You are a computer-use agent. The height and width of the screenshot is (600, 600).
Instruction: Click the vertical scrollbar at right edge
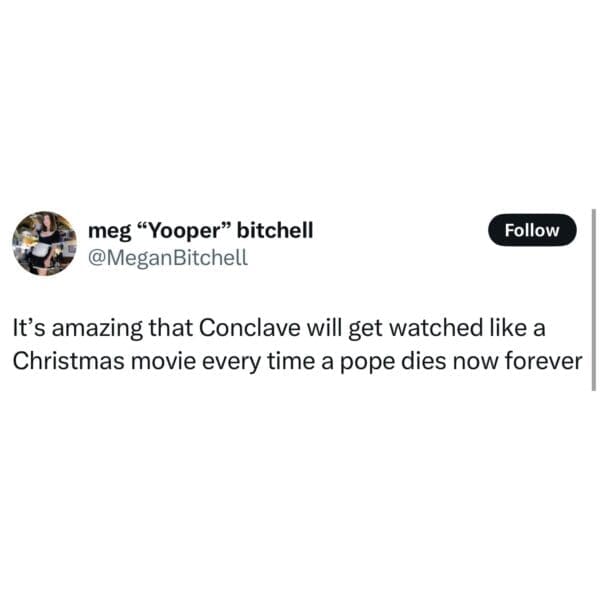coord(593,300)
